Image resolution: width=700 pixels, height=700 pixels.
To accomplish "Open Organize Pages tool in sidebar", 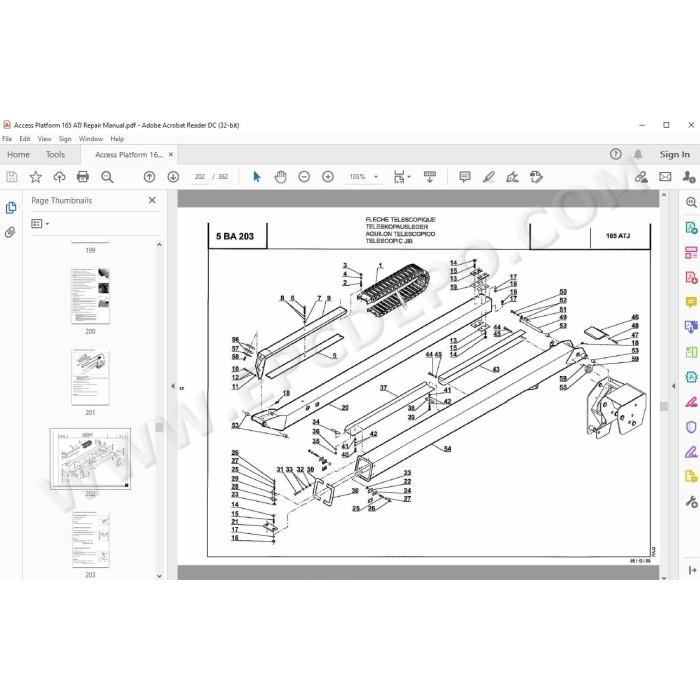I will tap(691, 252).
